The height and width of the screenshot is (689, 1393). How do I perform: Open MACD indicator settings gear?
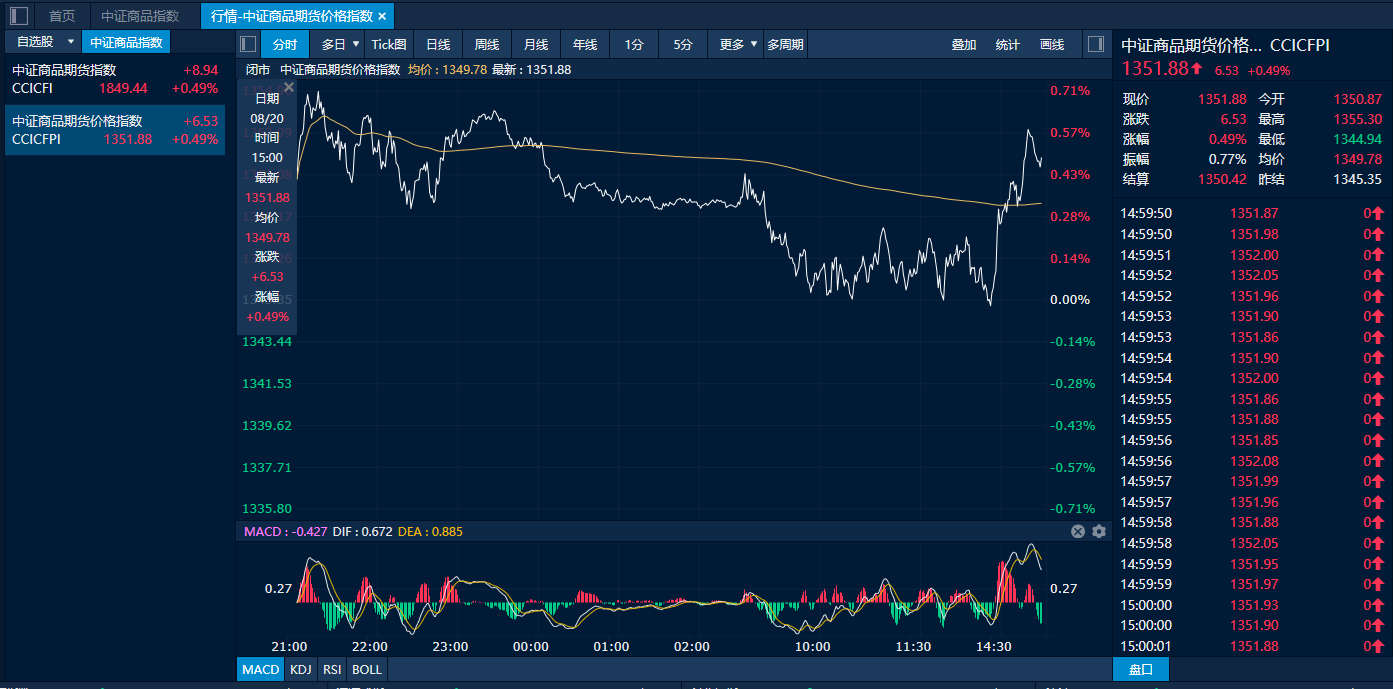pos(1099,531)
